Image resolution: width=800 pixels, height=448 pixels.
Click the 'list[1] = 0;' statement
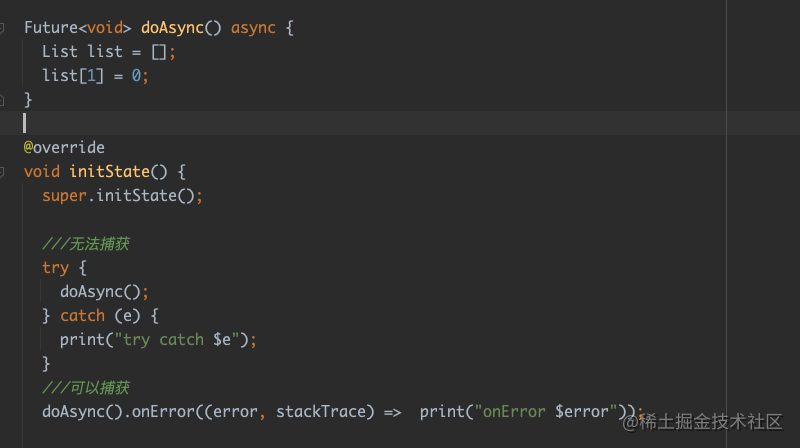click(x=95, y=76)
